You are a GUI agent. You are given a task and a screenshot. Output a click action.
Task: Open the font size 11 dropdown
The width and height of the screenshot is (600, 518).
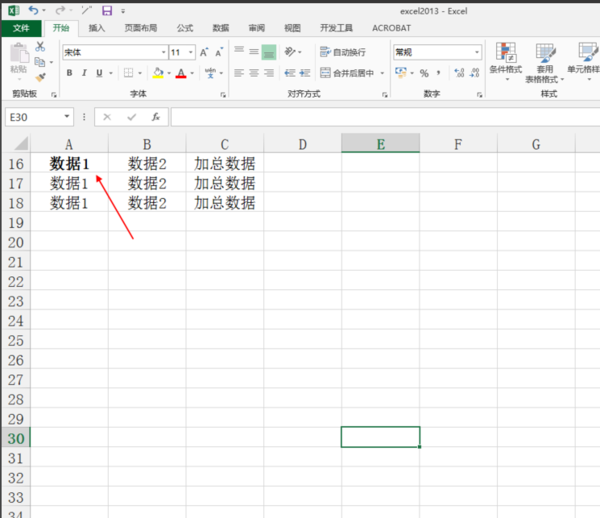191,52
